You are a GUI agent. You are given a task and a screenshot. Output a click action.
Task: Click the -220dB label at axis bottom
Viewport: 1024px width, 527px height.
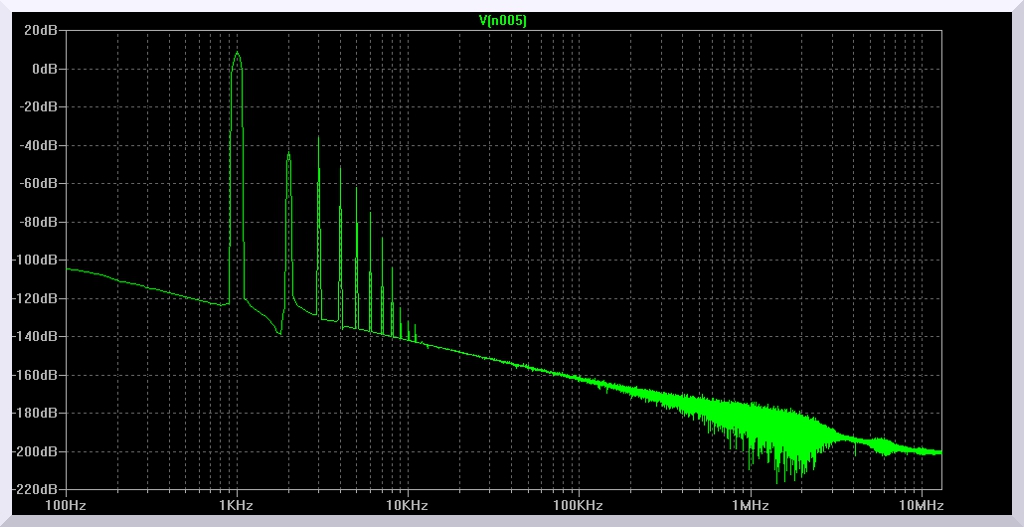[39, 490]
